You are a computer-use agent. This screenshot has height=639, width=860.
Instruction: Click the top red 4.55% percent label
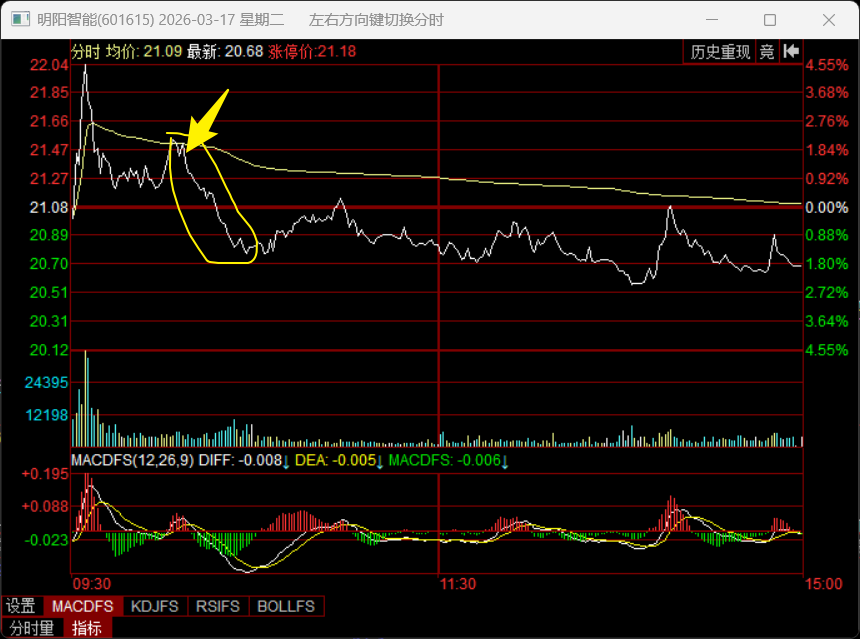(827, 65)
